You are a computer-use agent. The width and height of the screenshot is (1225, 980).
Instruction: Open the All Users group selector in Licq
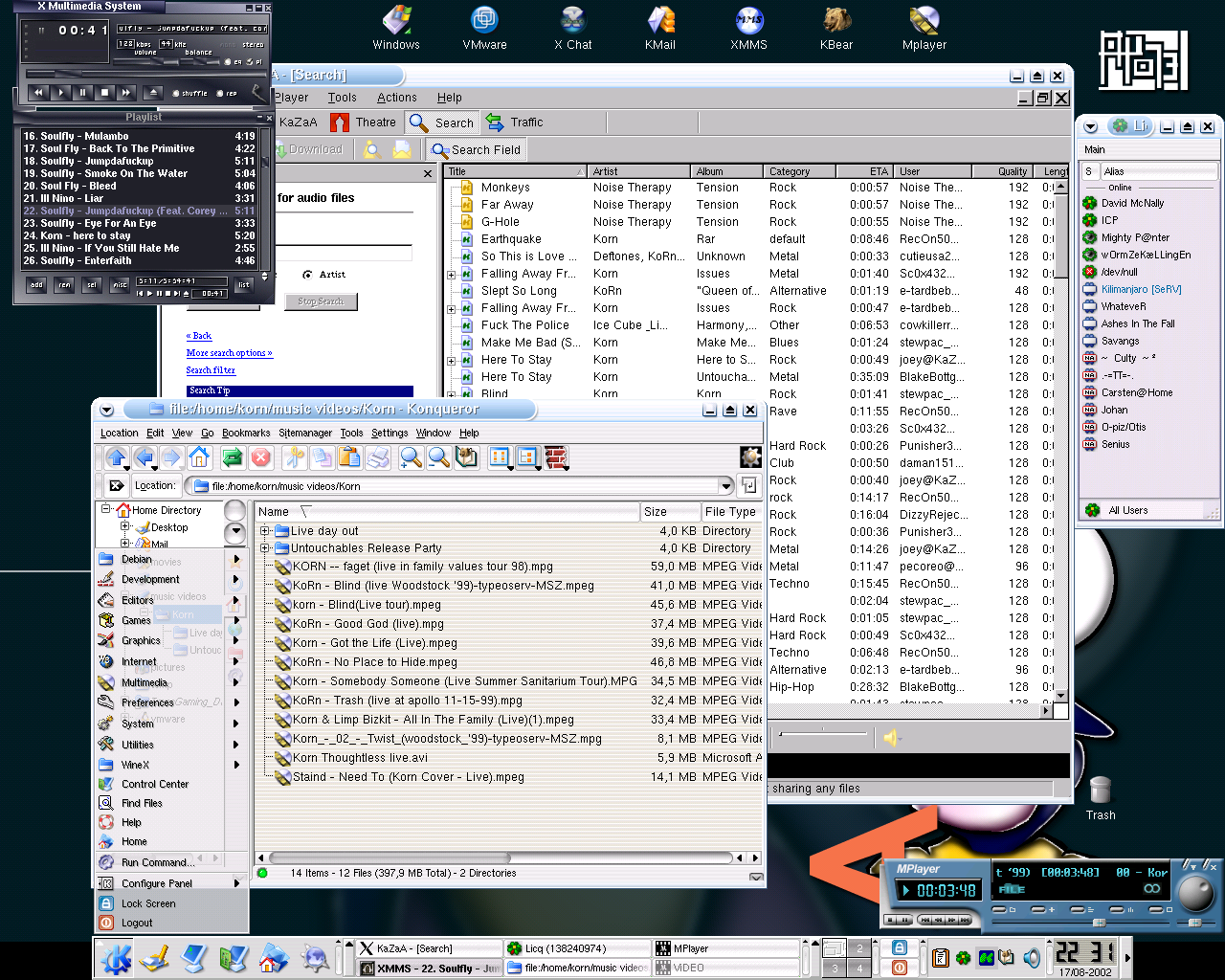1149,510
